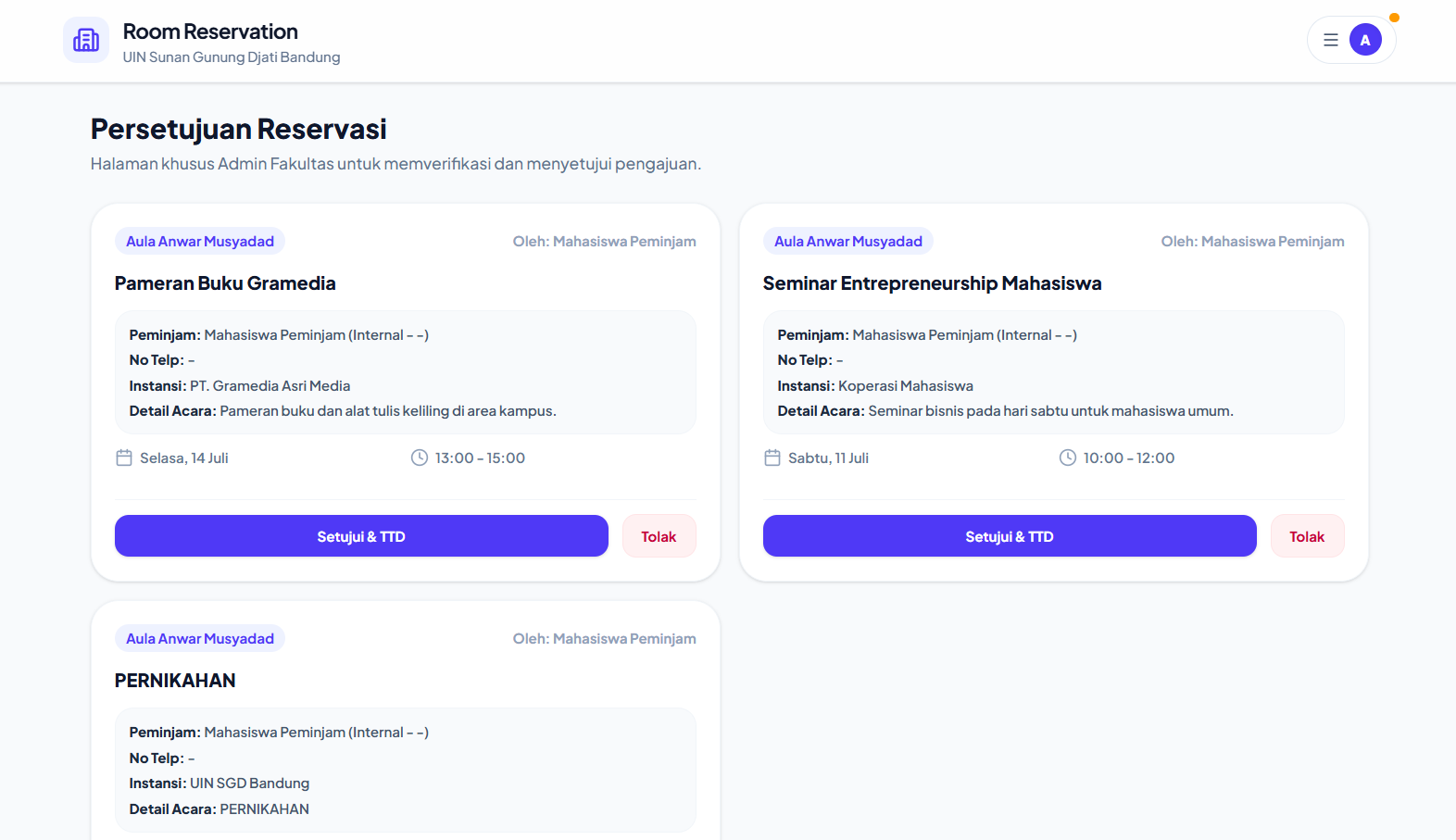Viewport: 1456px width, 840px height.
Task: Select the Pameran Buku Gramedia heading
Action: [x=225, y=283]
